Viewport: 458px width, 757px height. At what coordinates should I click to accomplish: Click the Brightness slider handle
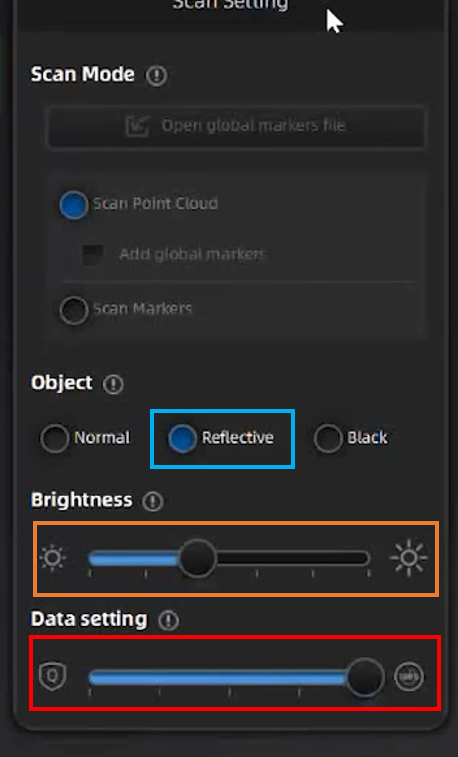coord(198,559)
